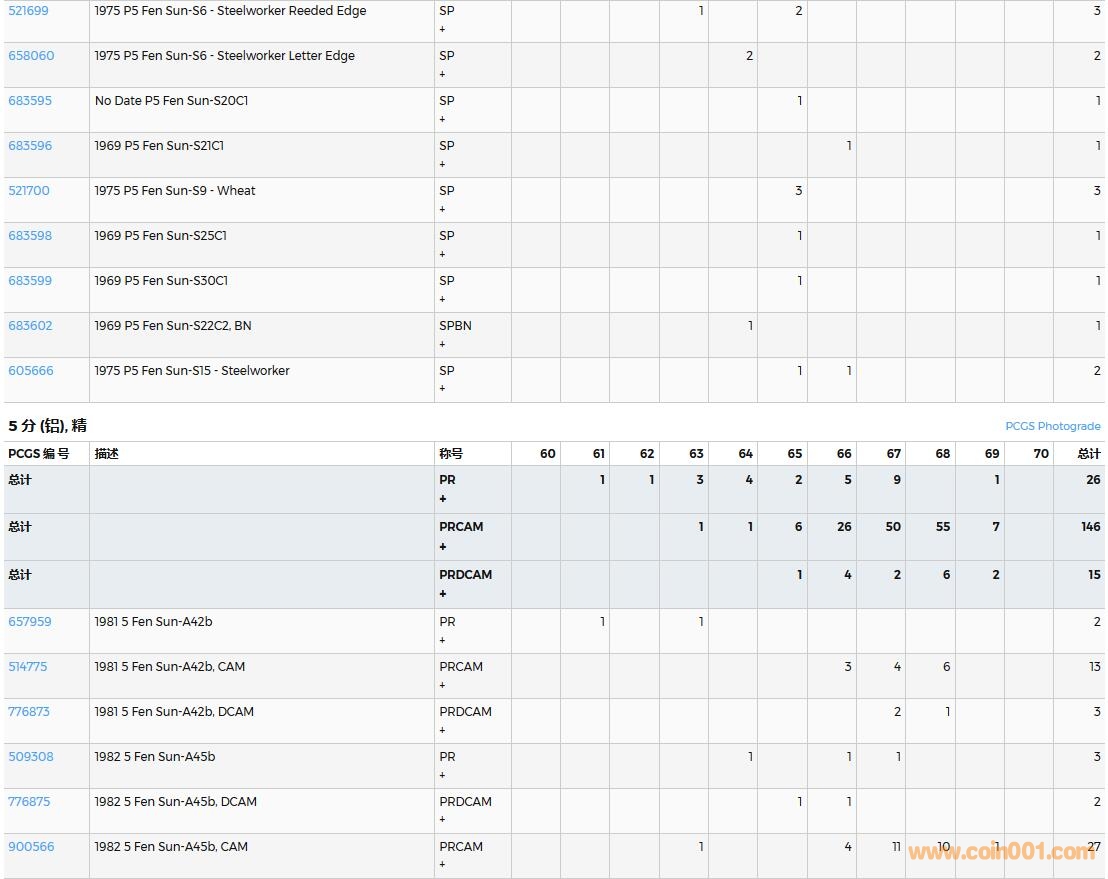
Task: Open PCGS Photograde link
Action: (x=1052, y=426)
